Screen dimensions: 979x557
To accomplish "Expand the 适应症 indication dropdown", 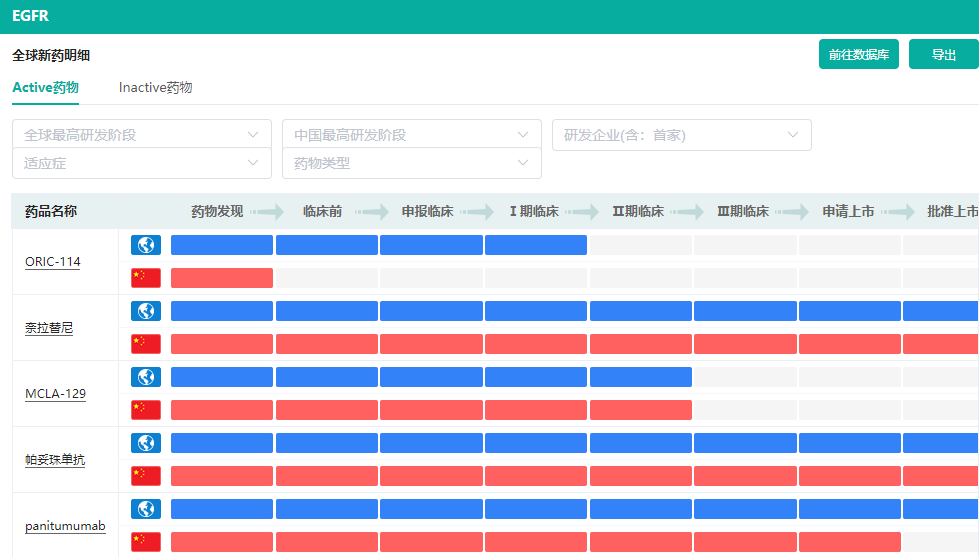I will click(141, 163).
